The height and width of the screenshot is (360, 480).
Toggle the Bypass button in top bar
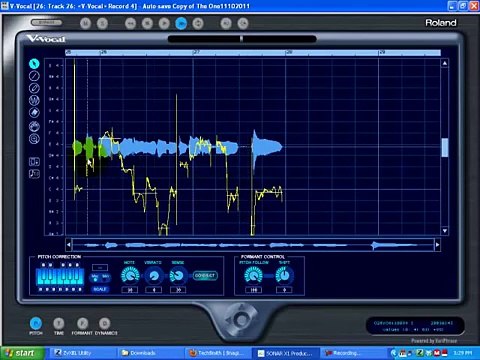coord(46,22)
